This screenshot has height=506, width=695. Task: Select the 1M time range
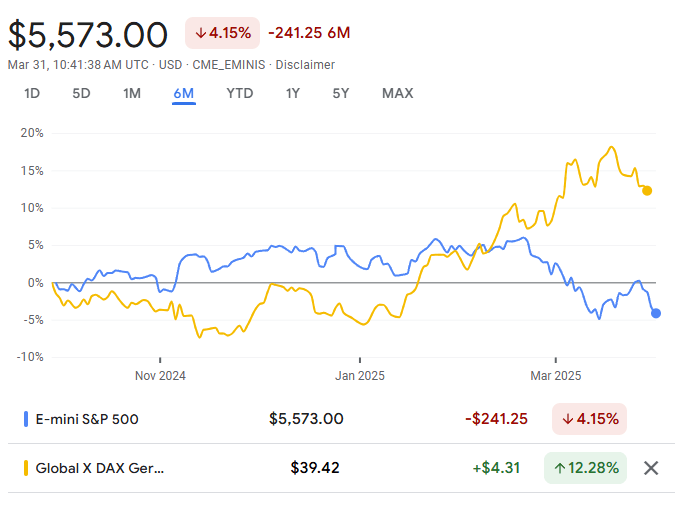tap(132, 94)
